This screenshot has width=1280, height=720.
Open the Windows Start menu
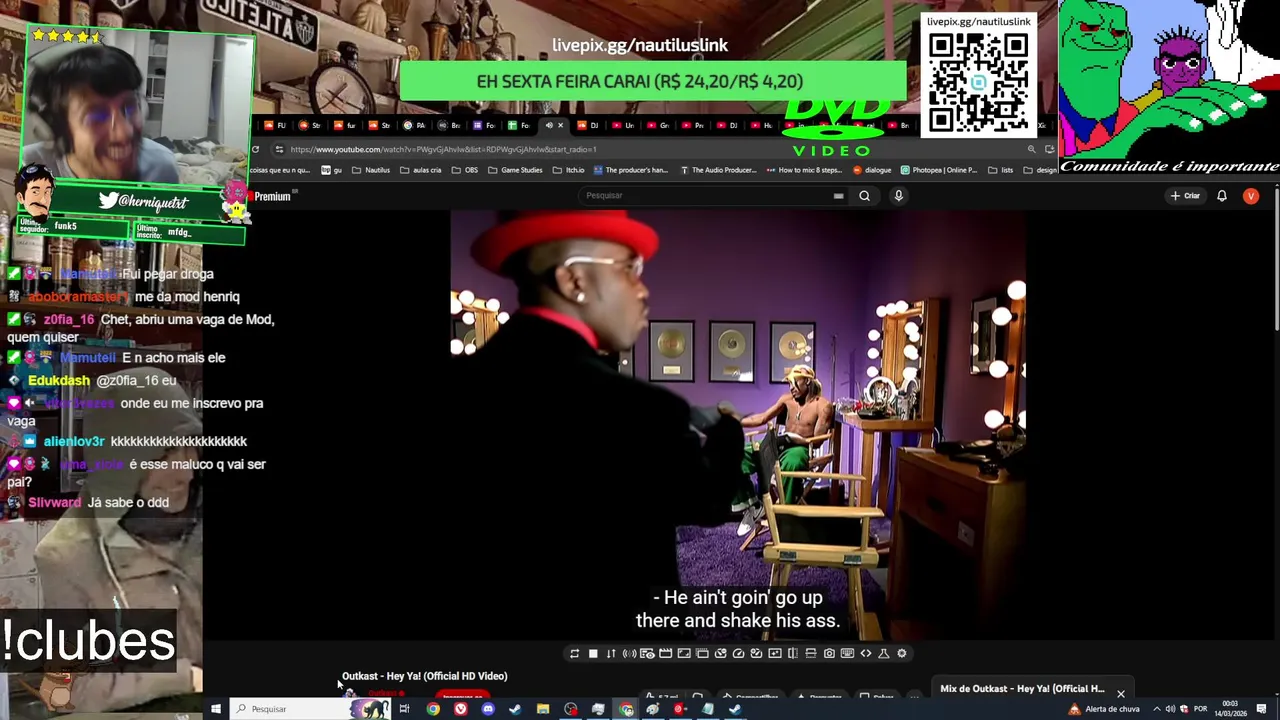coord(215,709)
